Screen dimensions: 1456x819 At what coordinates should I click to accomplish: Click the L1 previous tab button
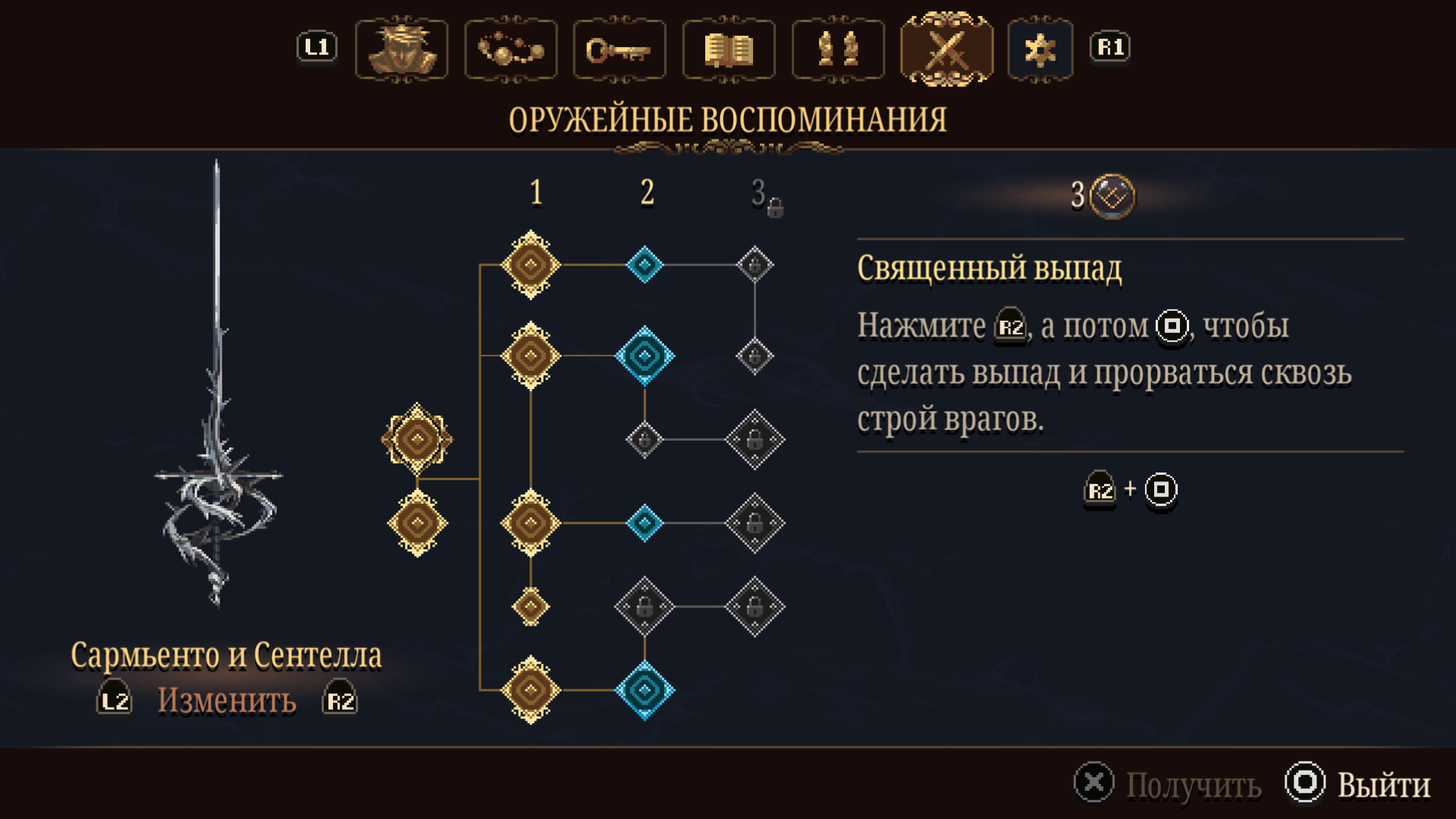(x=316, y=47)
